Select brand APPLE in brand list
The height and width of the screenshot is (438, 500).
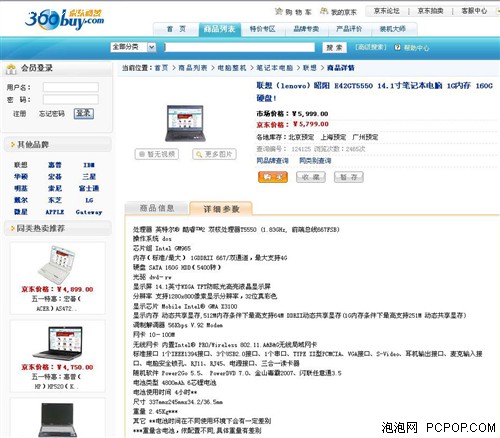[55, 212]
